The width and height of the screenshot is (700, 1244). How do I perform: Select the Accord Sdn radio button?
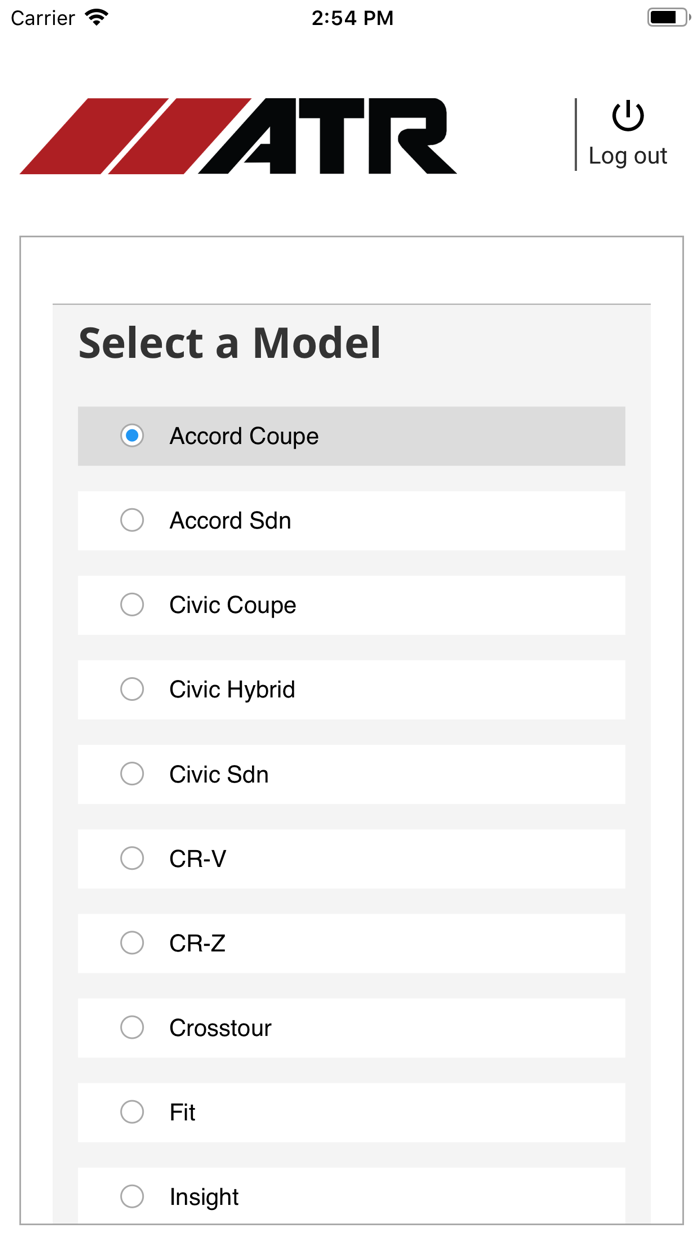pyautogui.click(x=132, y=520)
